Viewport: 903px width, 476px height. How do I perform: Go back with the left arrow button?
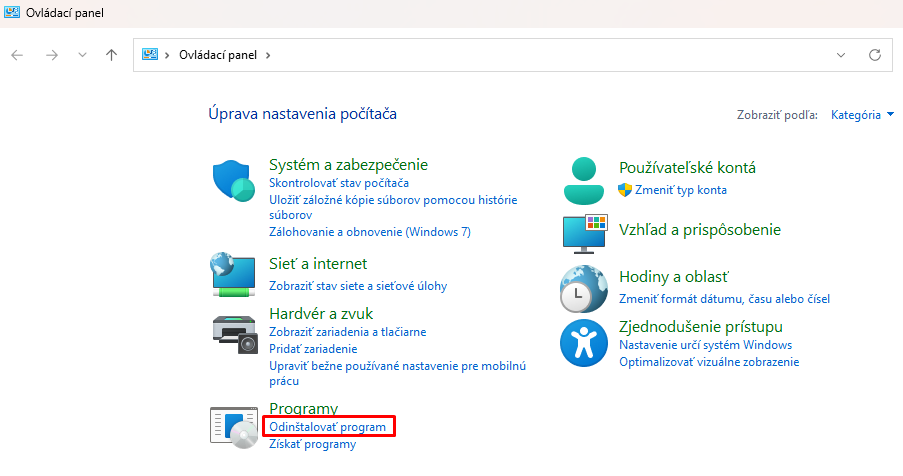pos(17,55)
